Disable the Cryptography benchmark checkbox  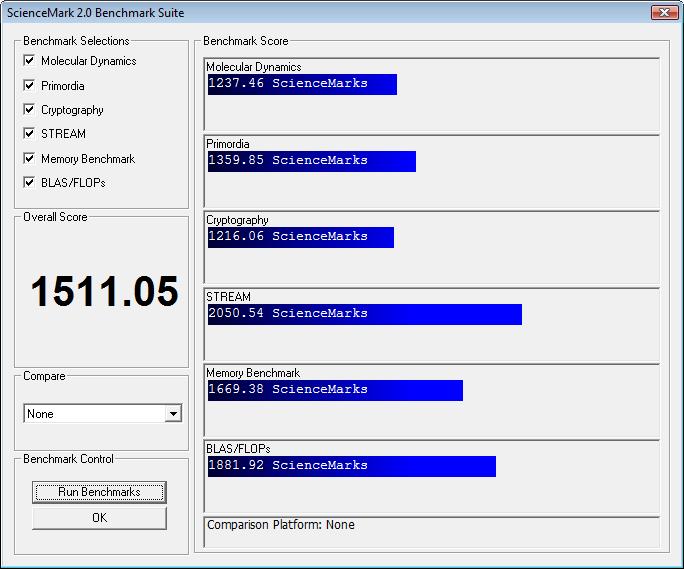[29, 109]
